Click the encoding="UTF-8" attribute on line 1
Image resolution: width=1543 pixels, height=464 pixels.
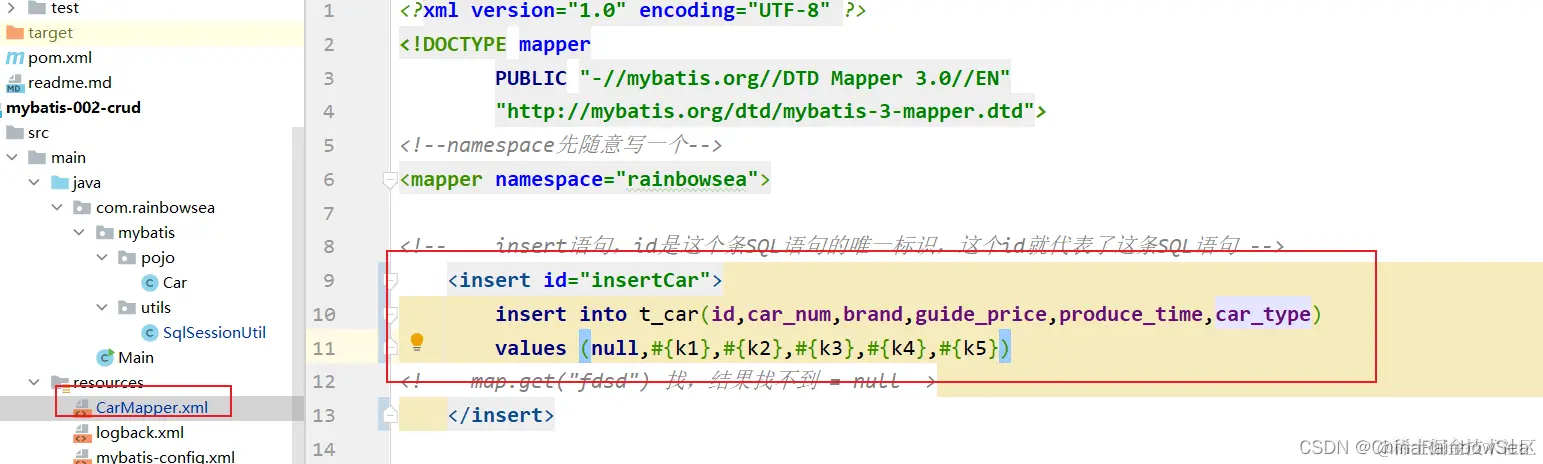735,12
